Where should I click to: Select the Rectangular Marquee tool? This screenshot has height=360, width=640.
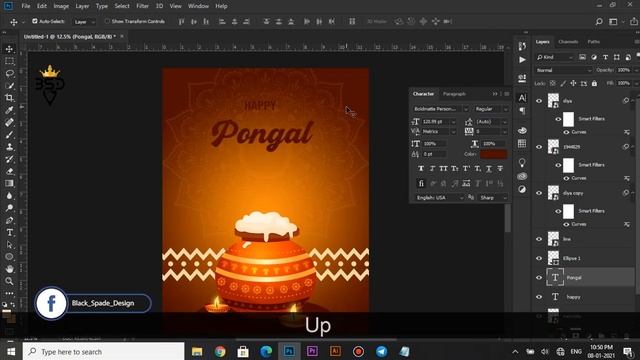tap(9, 61)
